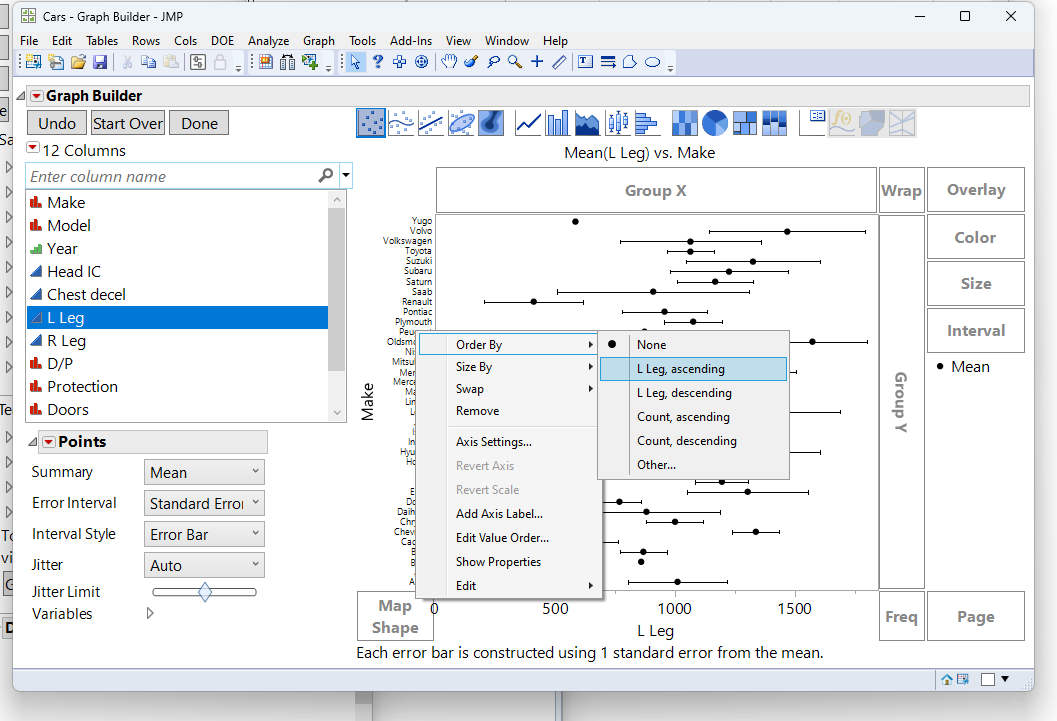Open the Summary statistic dropdown
The height and width of the screenshot is (721, 1057).
204,473
